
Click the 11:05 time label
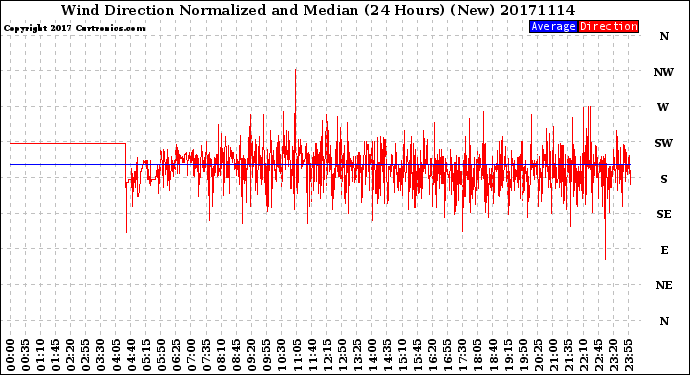297,355
